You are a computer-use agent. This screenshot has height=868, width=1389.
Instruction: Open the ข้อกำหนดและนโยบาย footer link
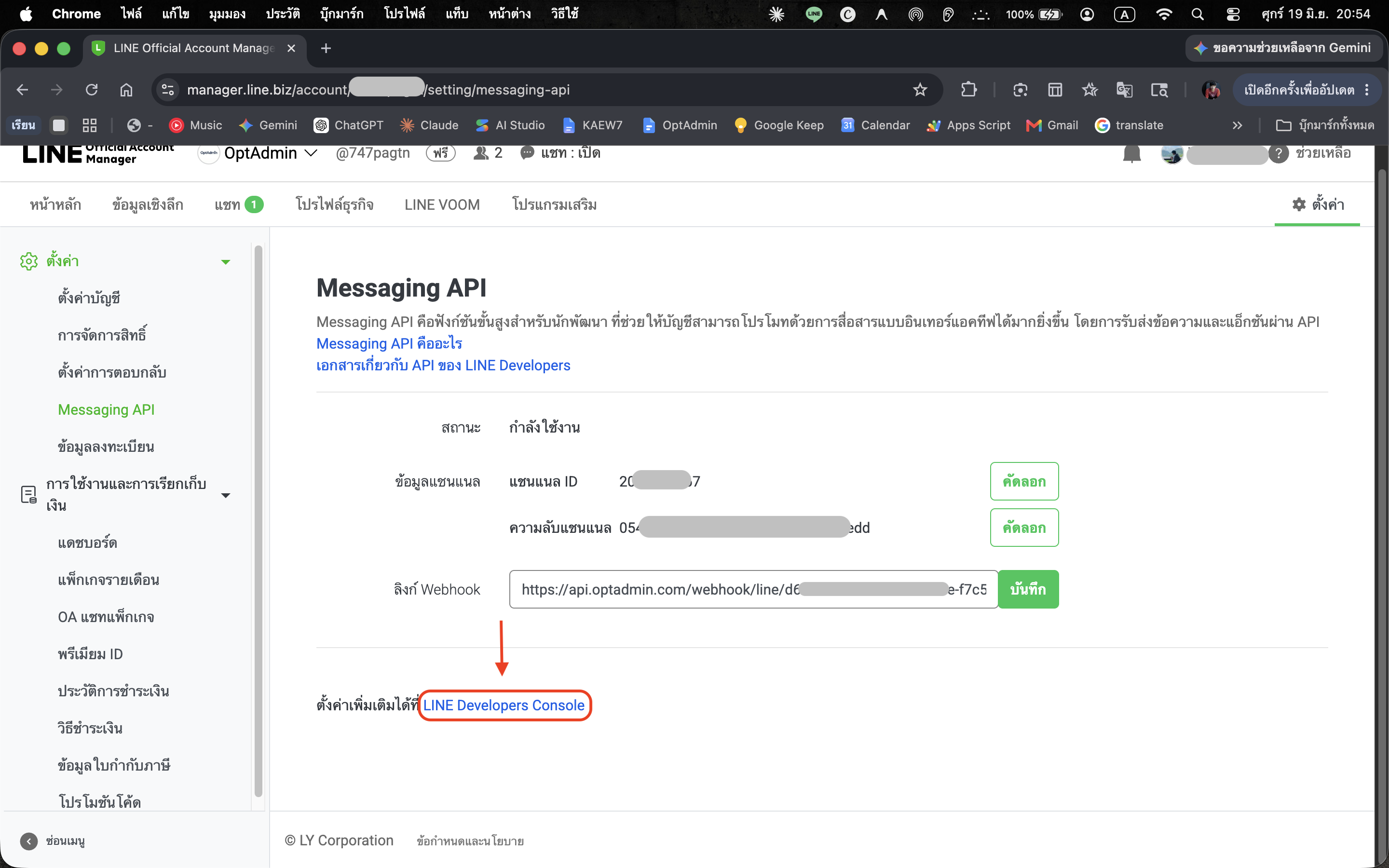point(470,841)
